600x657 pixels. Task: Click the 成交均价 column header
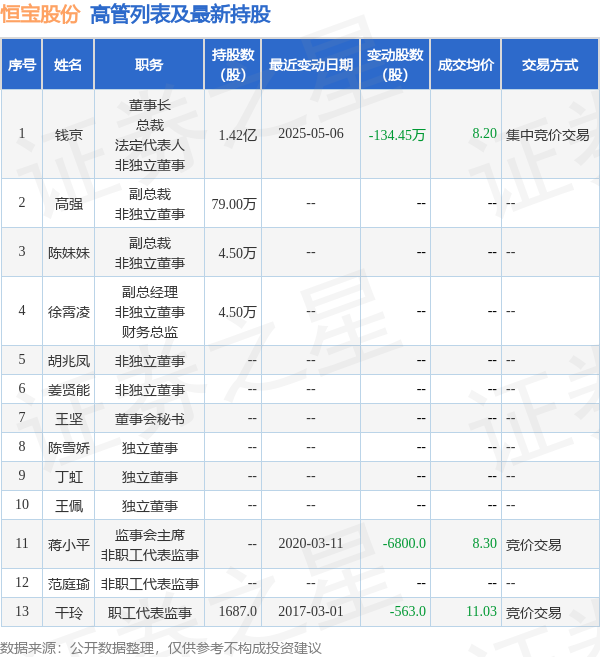(466, 65)
